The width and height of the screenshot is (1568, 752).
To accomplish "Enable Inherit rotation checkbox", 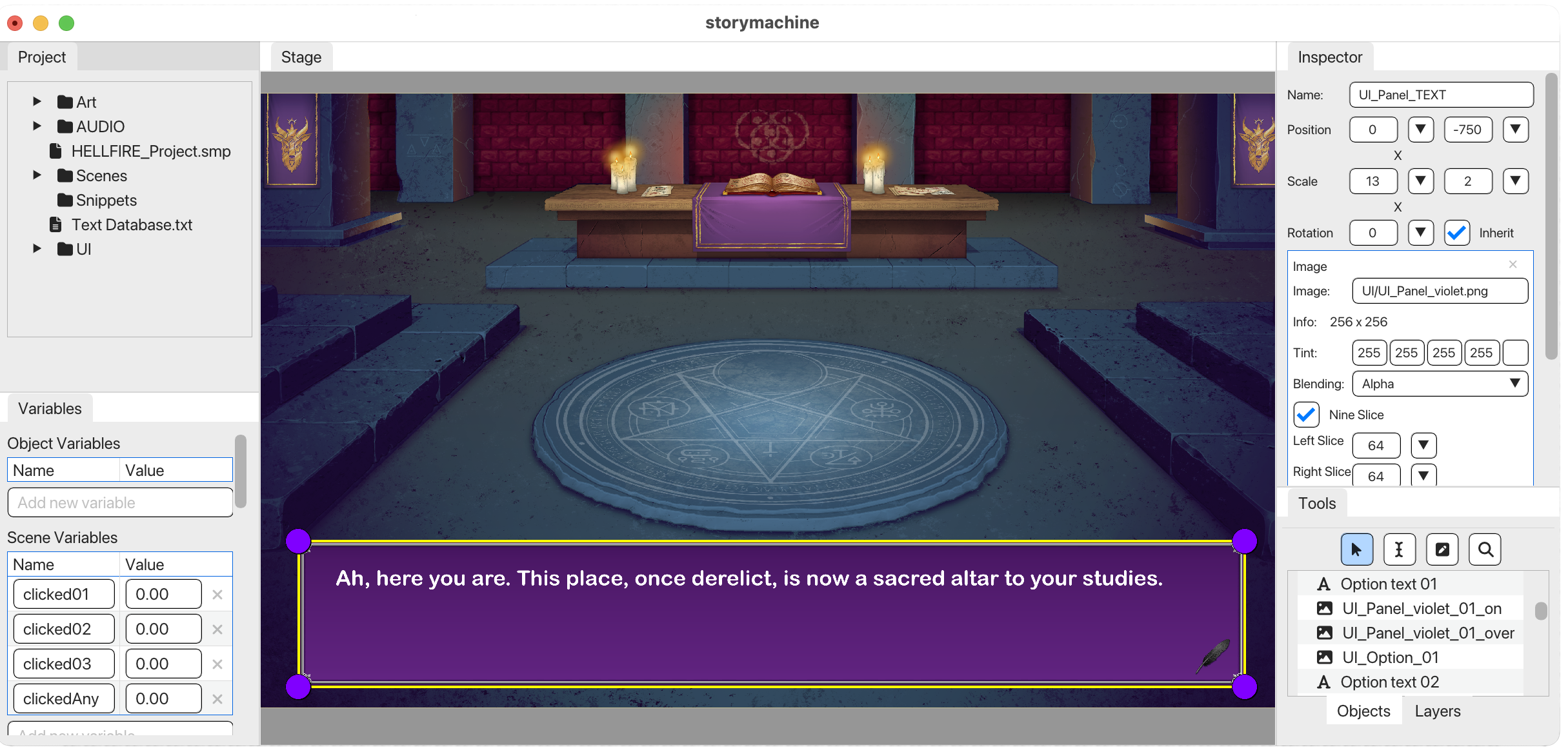I will pyautogui.click(x=1456, y=232).
